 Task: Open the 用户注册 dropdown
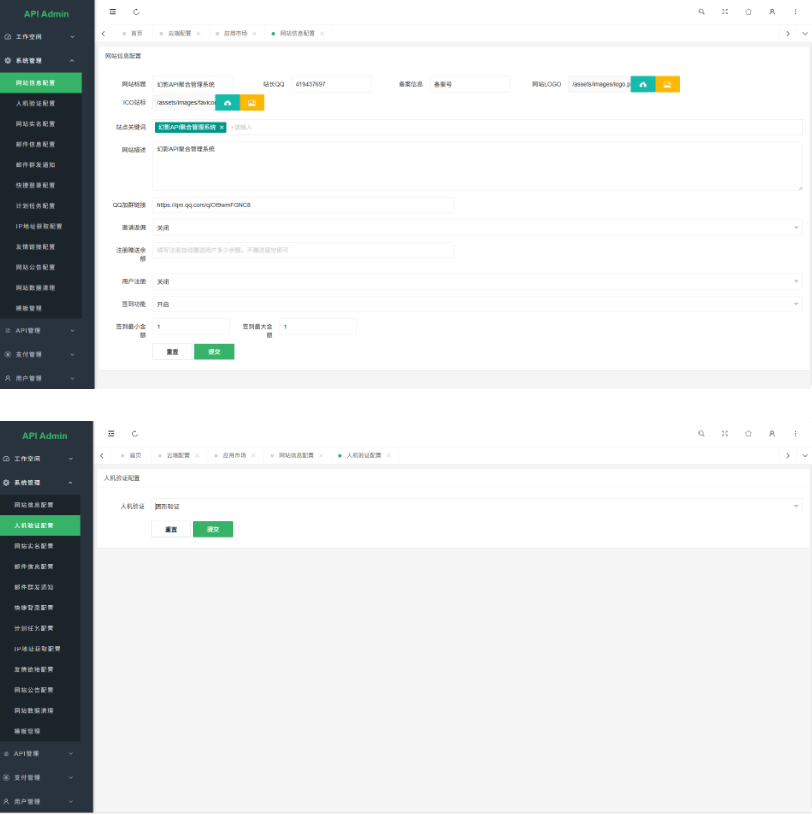[478, 282]
